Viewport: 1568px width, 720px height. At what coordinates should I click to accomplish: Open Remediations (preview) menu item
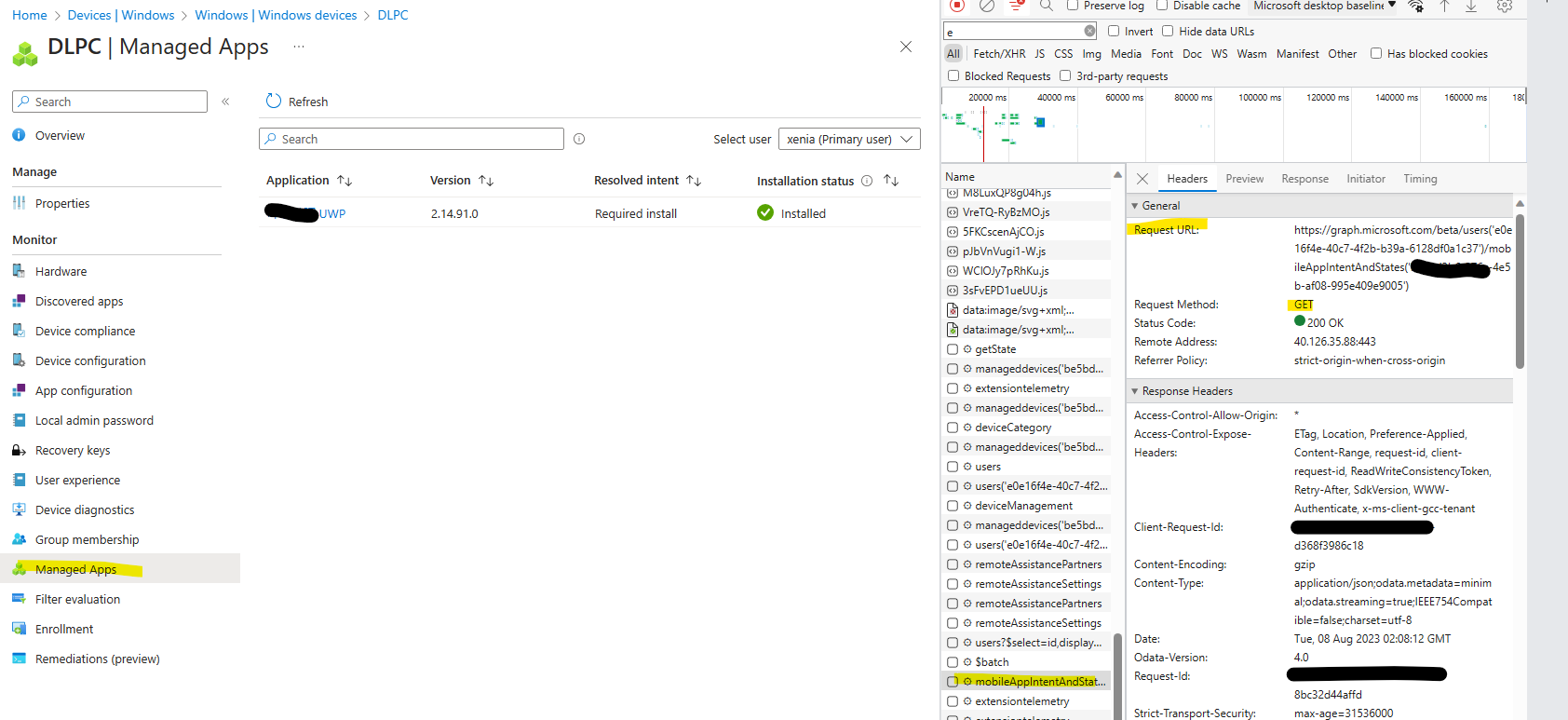(x=97, y=659)
